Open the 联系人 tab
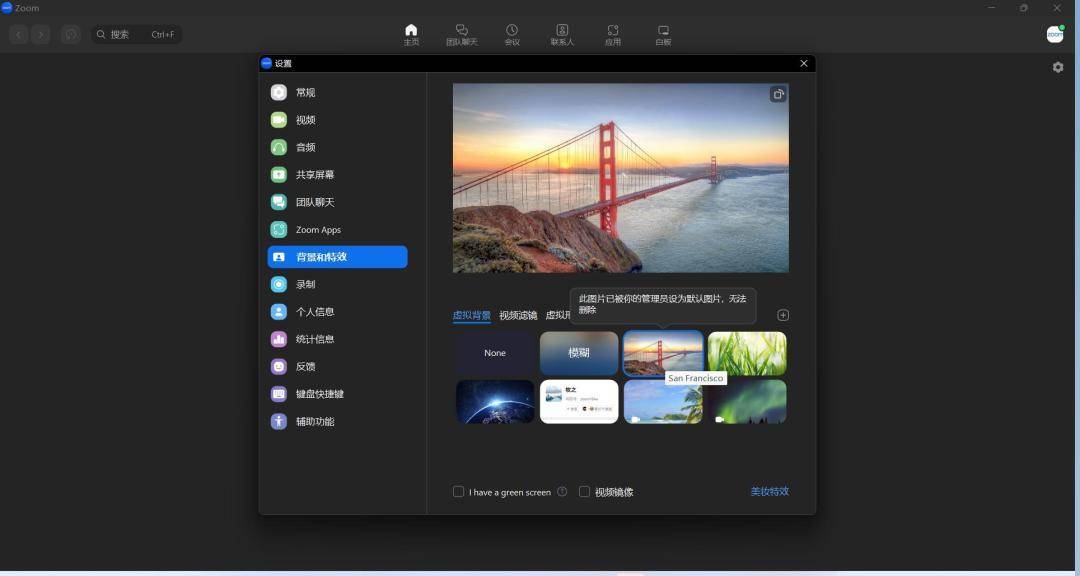Screen dimensions: 1080x576 563,33
